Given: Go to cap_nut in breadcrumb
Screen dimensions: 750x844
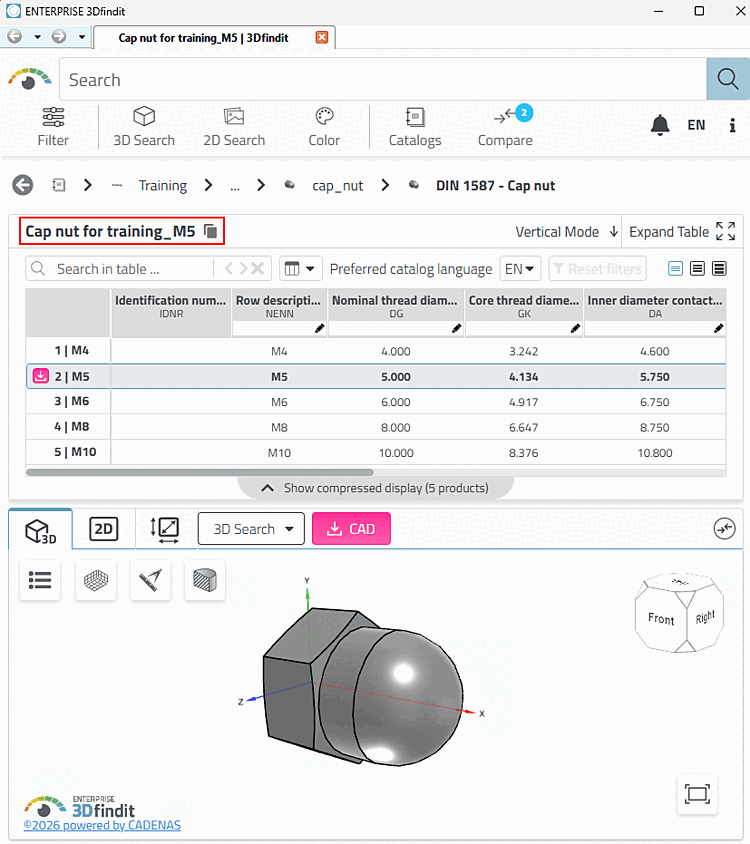Looking at the screenshot, I should coord(338,186).
